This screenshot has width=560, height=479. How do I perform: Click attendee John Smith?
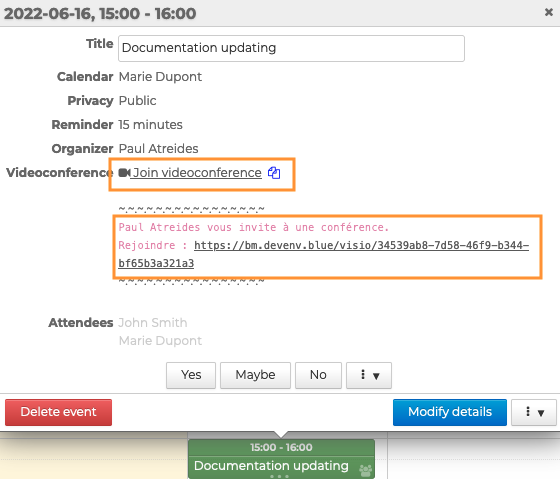click(x=152, y=323)
